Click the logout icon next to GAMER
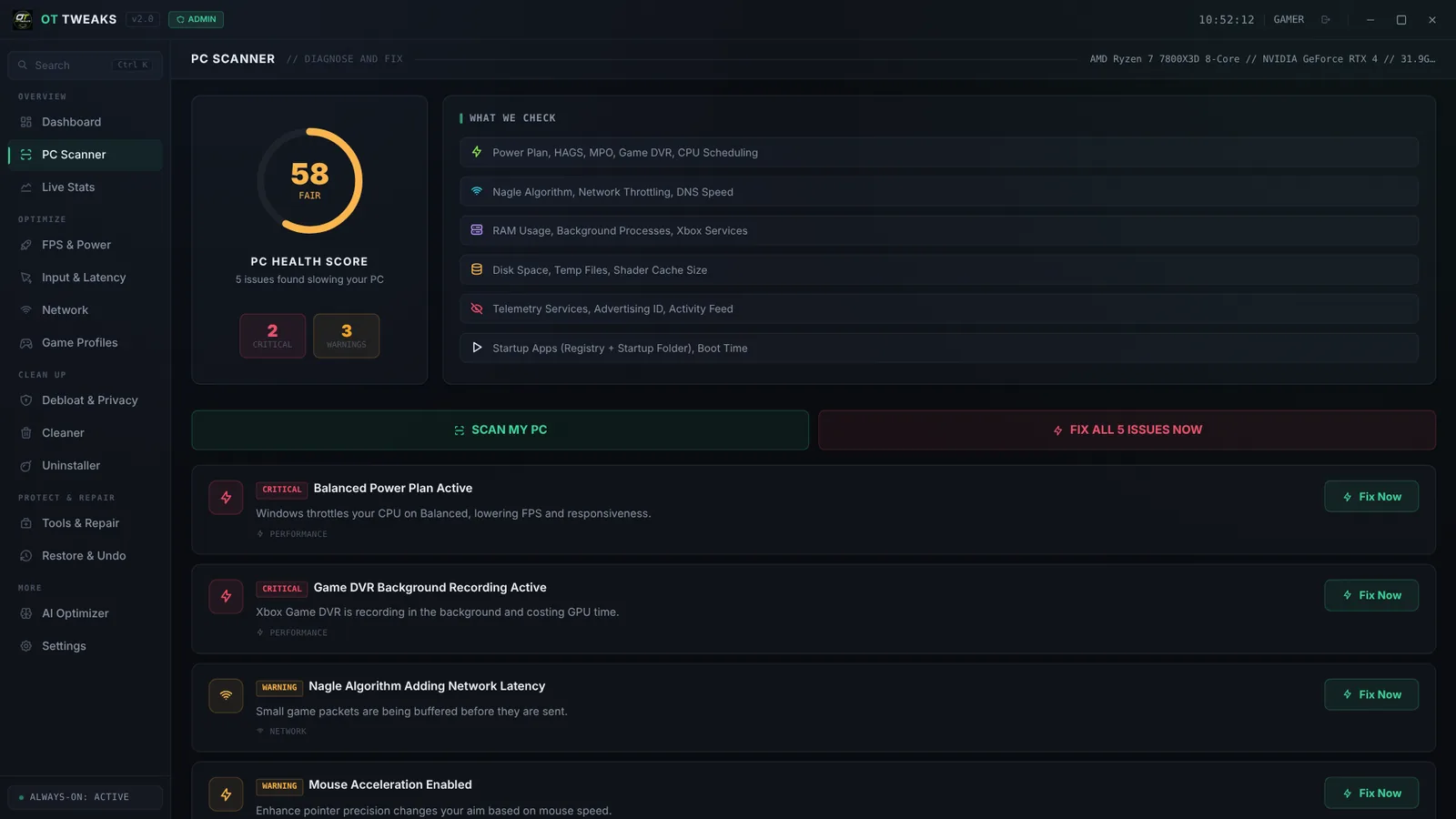The width and height of the screenshot is (1456, 819). [x=1326, y=19]
